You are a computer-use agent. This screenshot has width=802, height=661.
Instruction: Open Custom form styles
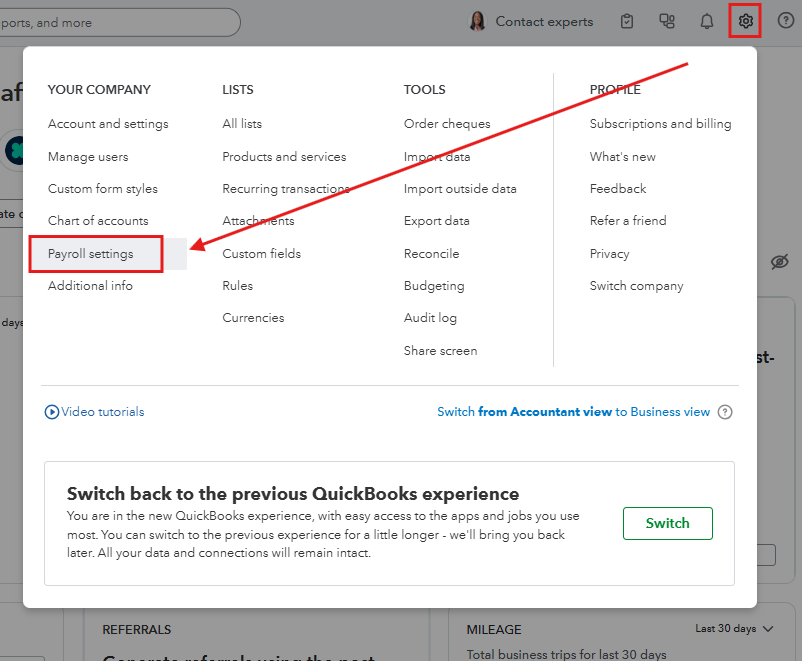[103, 189]
